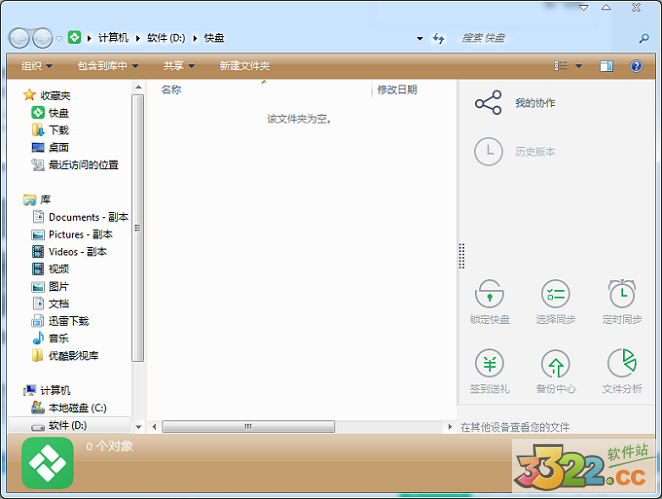Go forward with the Forward arrow button
Image resolution: width=662 pixels, height=499 pixels.
point(43,38)
